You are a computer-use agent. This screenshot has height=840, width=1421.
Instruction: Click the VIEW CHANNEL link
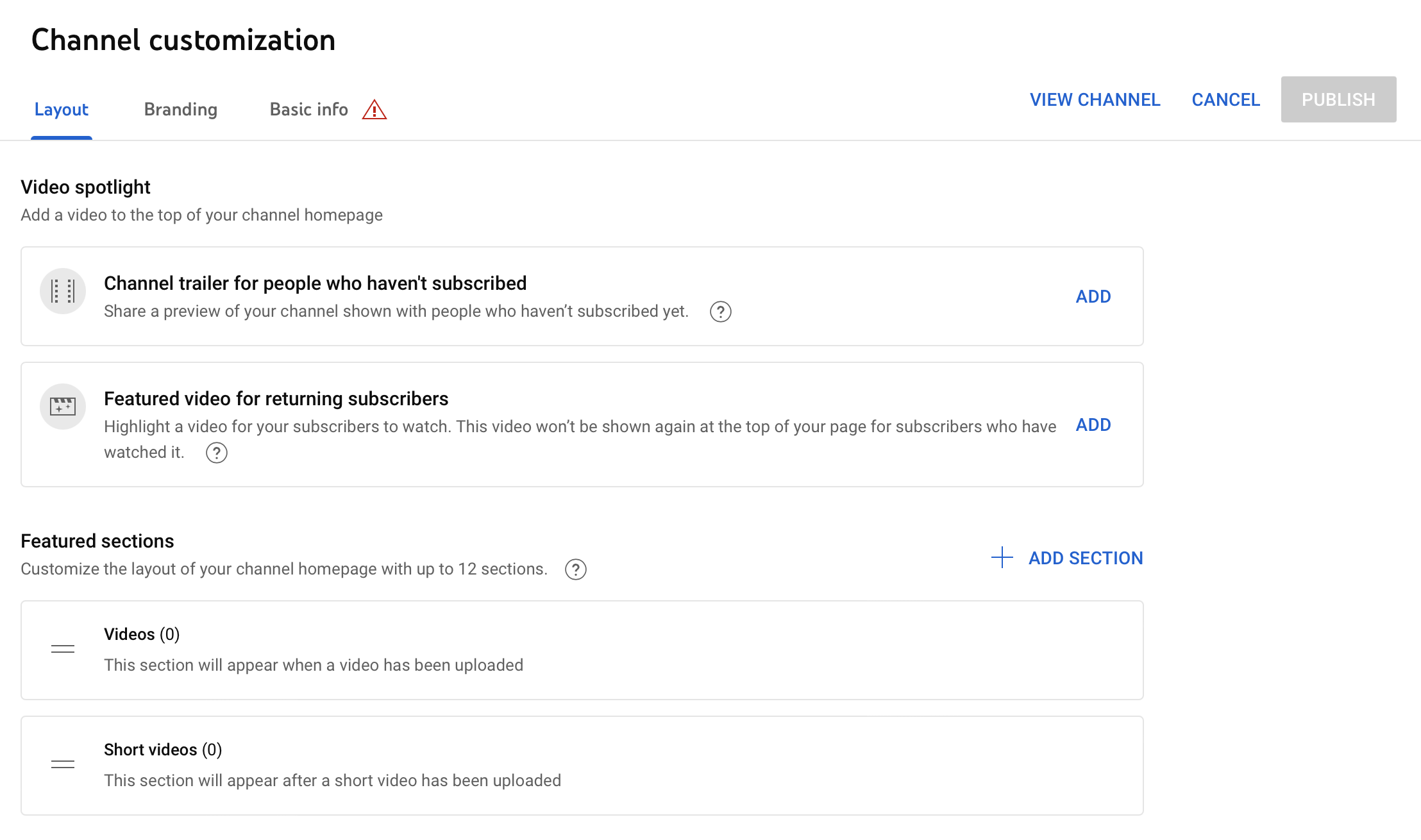pyautogui.click(x=1095, y=99)
